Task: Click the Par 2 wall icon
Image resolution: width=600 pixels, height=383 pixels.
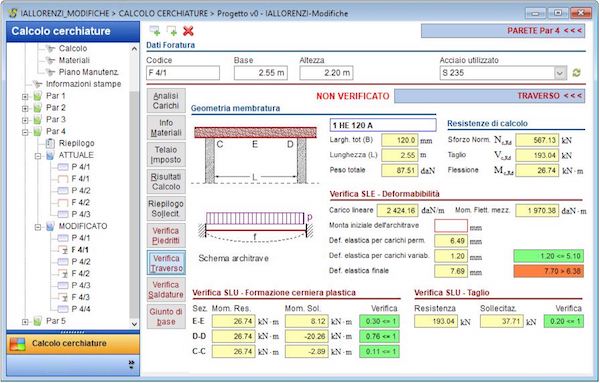Action: click(x=38, y=108)
